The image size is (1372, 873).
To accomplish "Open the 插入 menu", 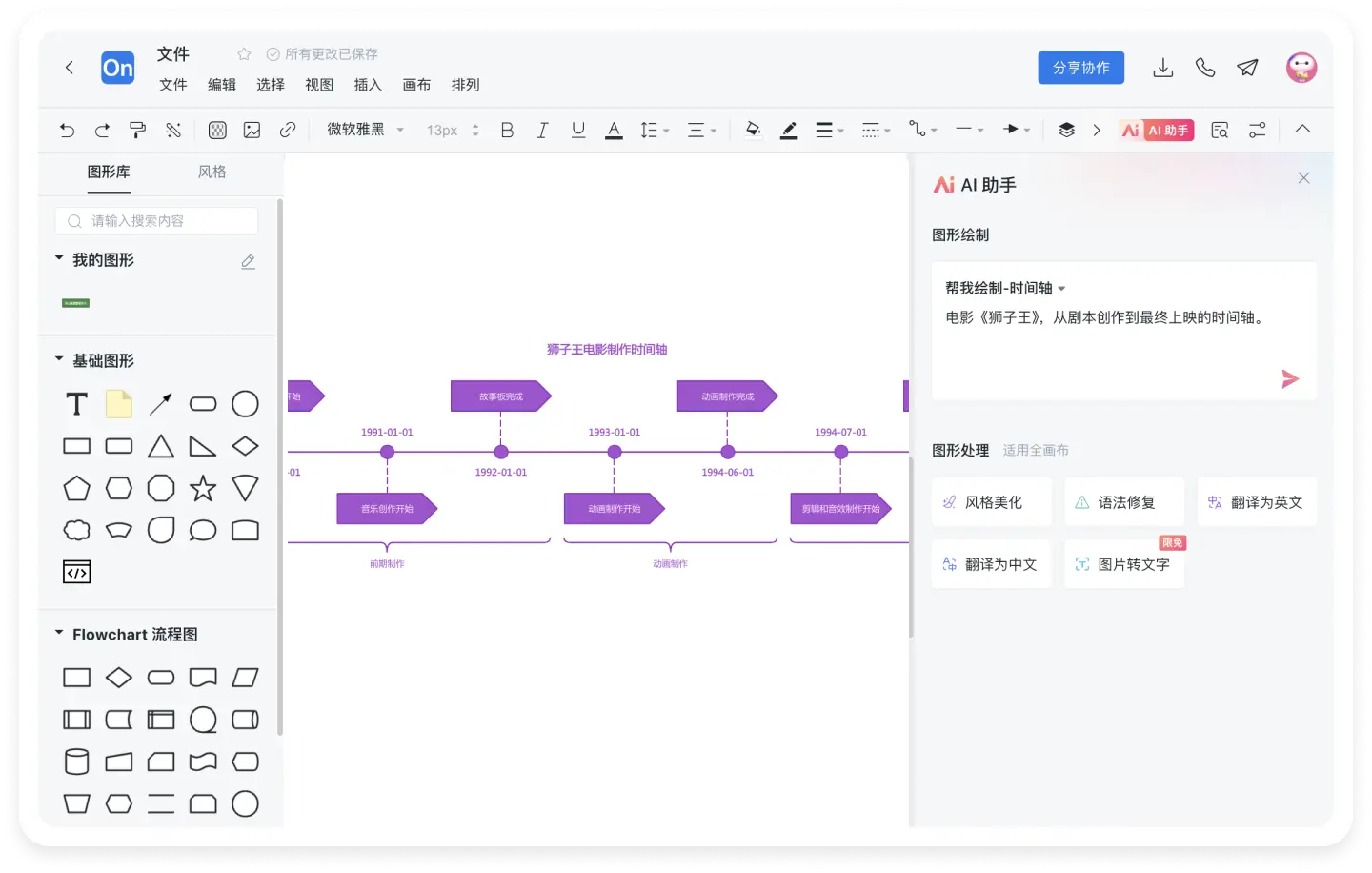I will [368, 85].
